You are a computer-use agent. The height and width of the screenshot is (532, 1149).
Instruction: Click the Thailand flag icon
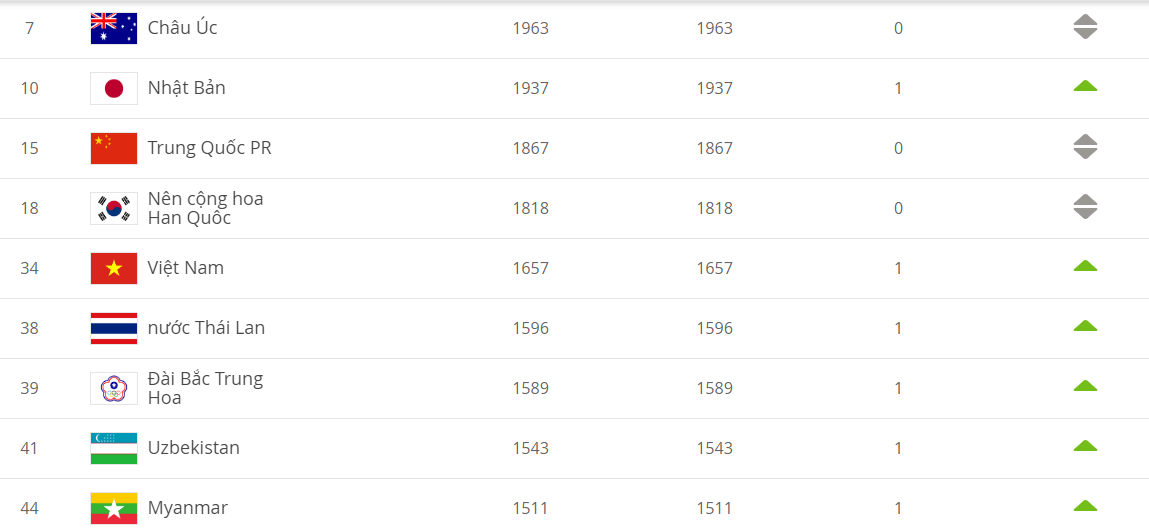(114, 328)
